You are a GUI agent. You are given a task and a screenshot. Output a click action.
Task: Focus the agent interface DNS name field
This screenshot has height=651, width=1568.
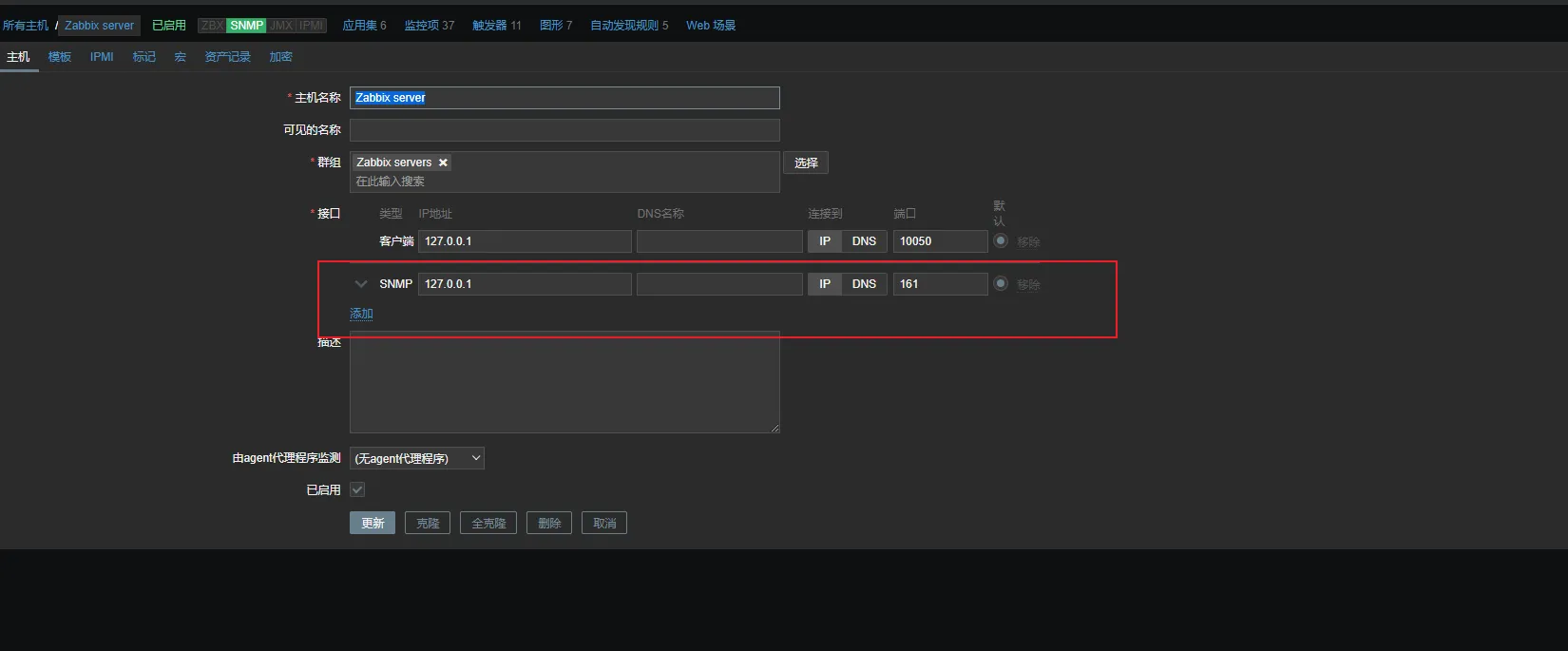[719, 241]
